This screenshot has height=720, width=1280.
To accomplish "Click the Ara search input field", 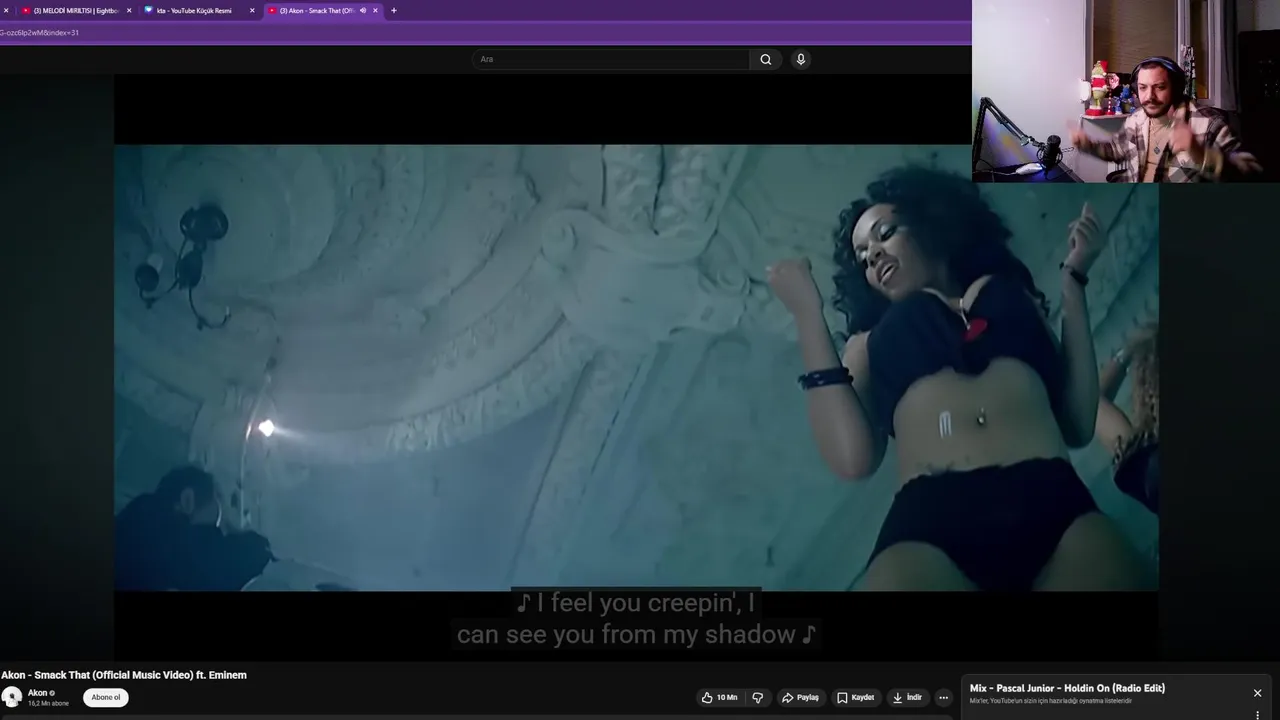I will coord(611,59).
